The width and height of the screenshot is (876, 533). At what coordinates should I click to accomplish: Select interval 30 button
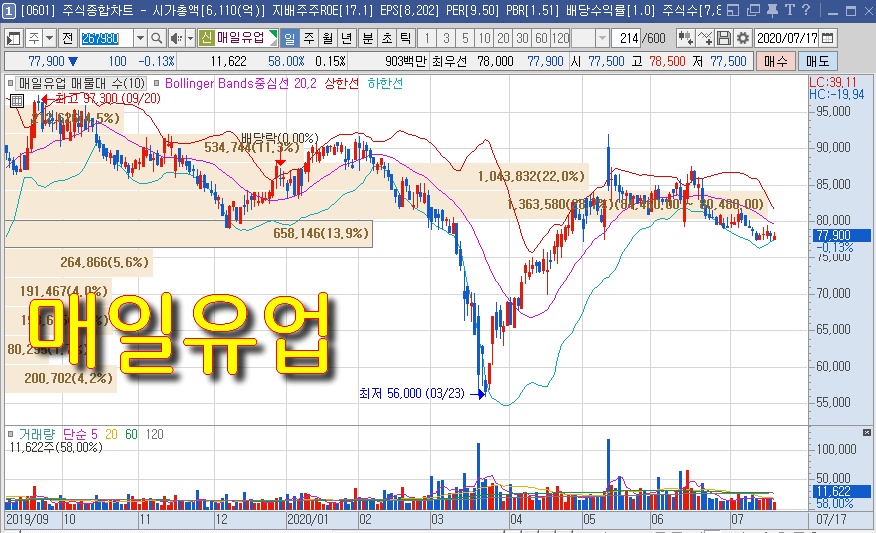pyautogui.click(x=522, y=39)
